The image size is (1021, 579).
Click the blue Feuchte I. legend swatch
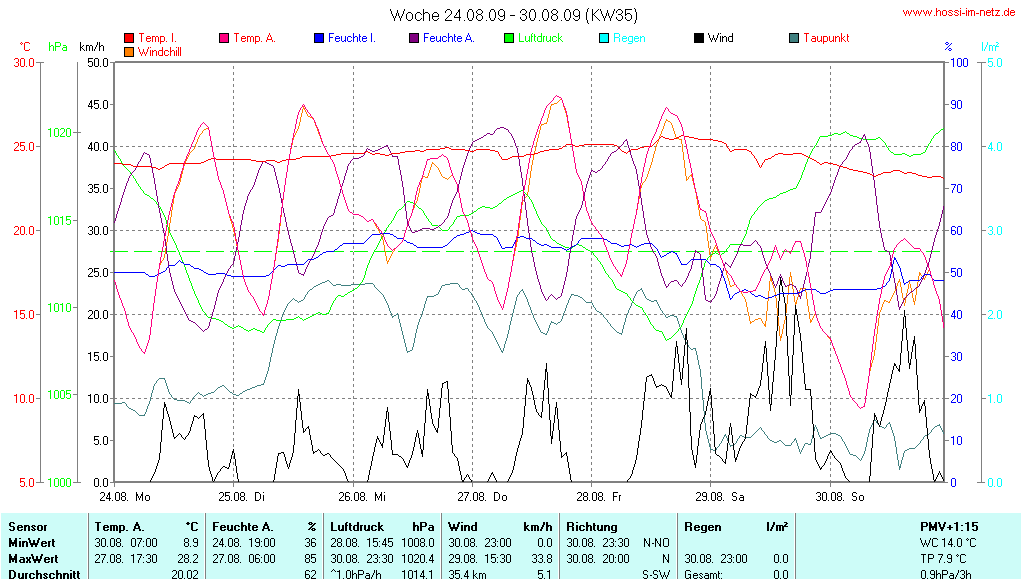[319, 38]
